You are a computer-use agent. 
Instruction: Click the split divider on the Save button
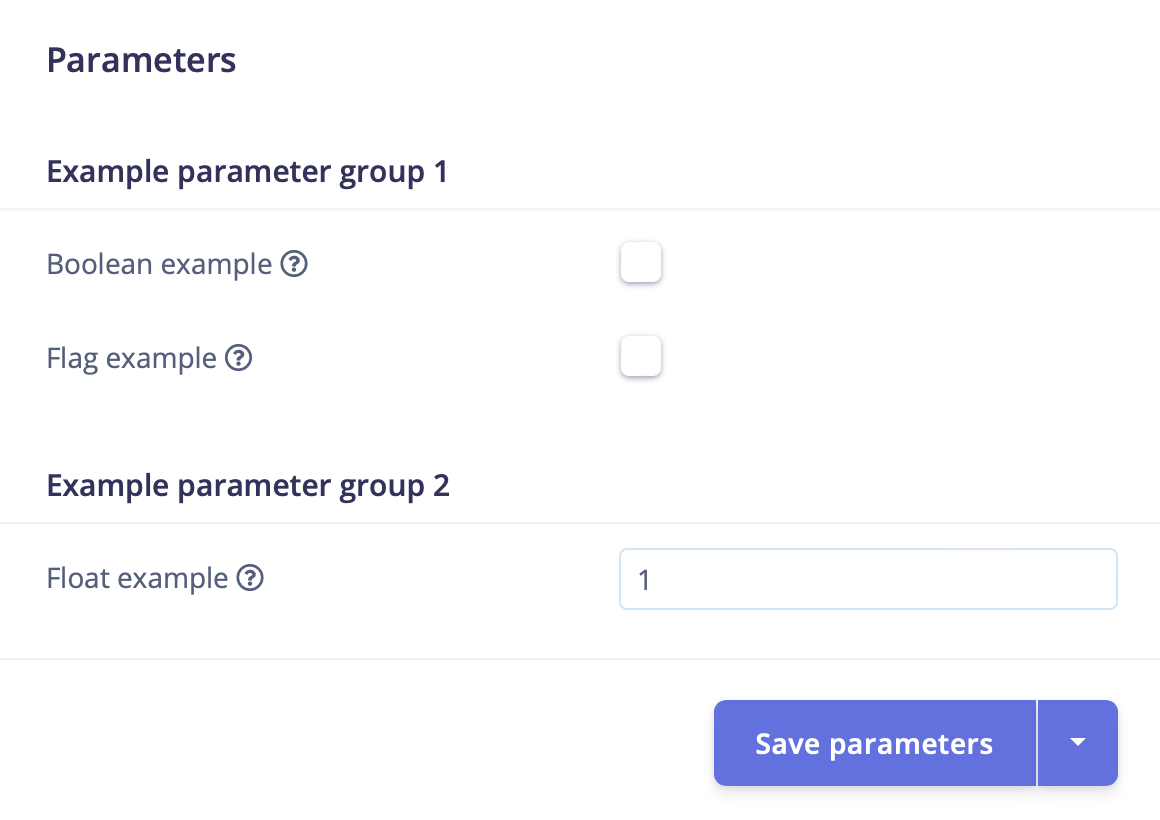[1037, 743]
